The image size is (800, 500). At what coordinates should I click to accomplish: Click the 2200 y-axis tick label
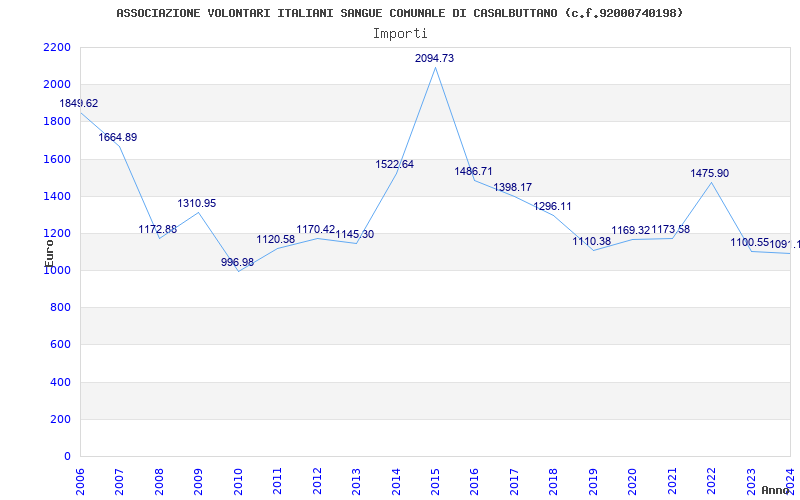pyautogui.click(x=57, y=47)
